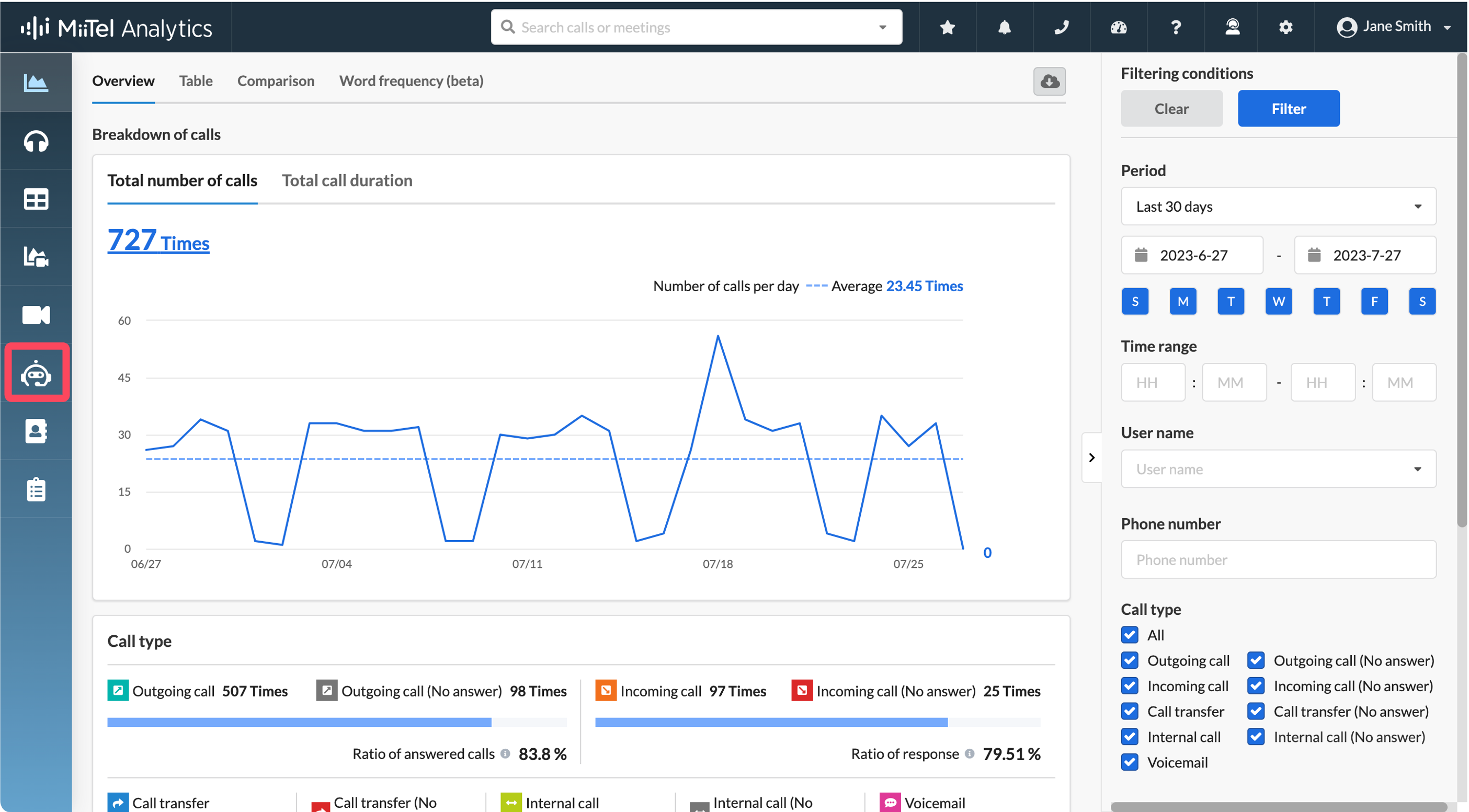
Task: Toggle the Monday (M) day button
Action: 1183,301
